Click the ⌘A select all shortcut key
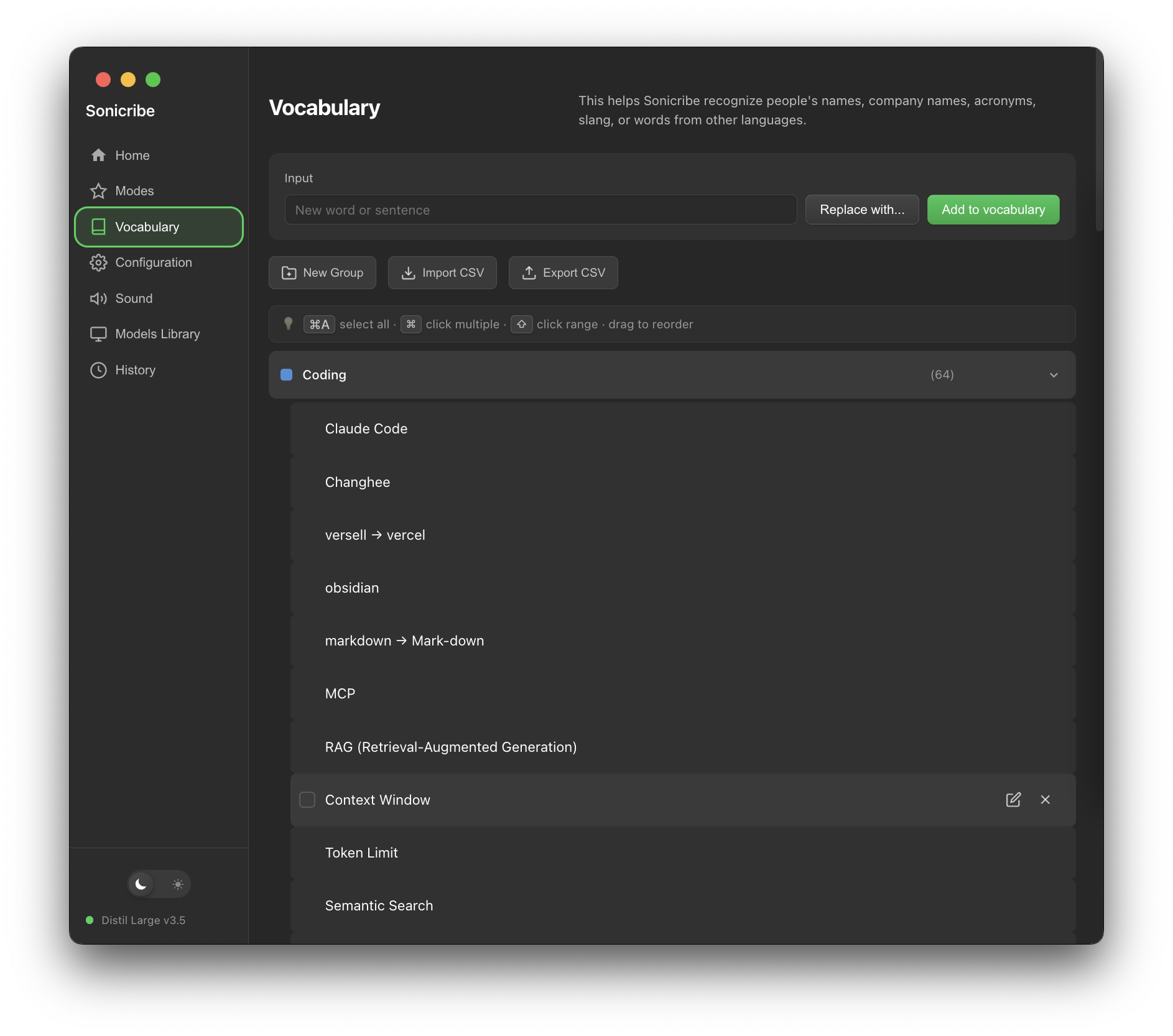This screenshot has height=1036, width=1173. (x=319, y=324)
